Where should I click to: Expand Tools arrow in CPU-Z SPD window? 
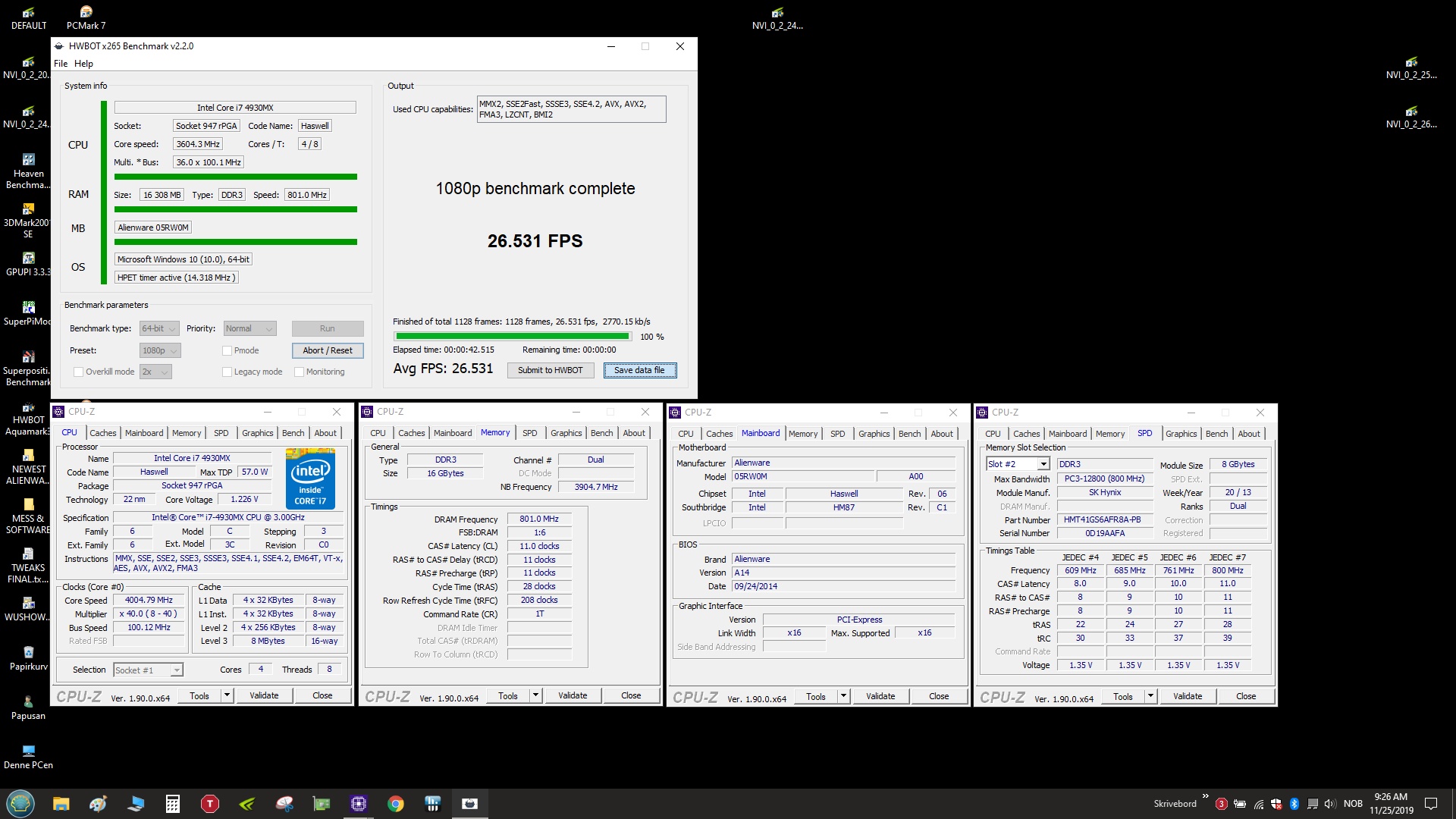[x=1150, y=696]
